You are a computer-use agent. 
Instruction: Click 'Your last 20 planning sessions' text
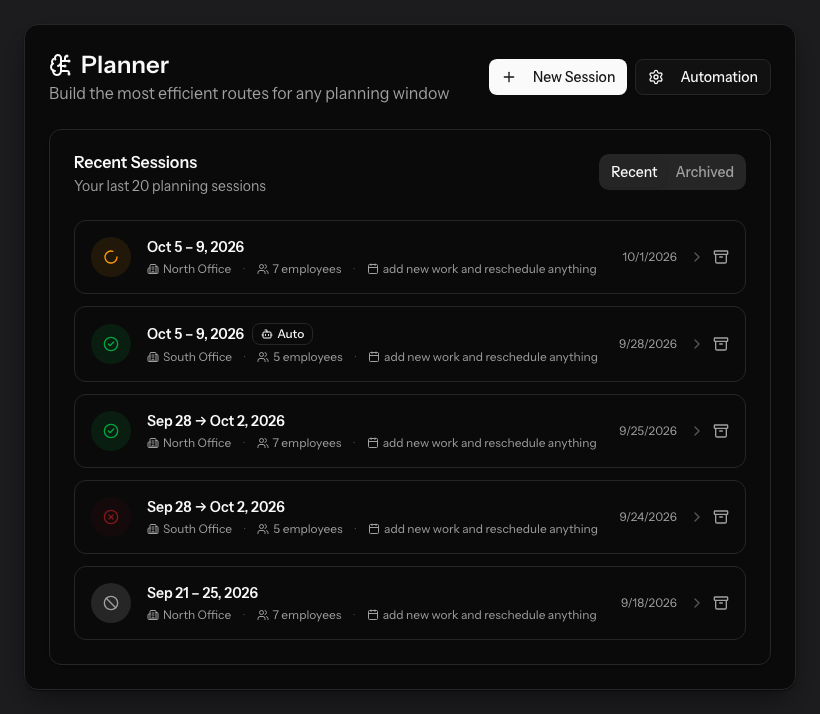click(170, 186)
